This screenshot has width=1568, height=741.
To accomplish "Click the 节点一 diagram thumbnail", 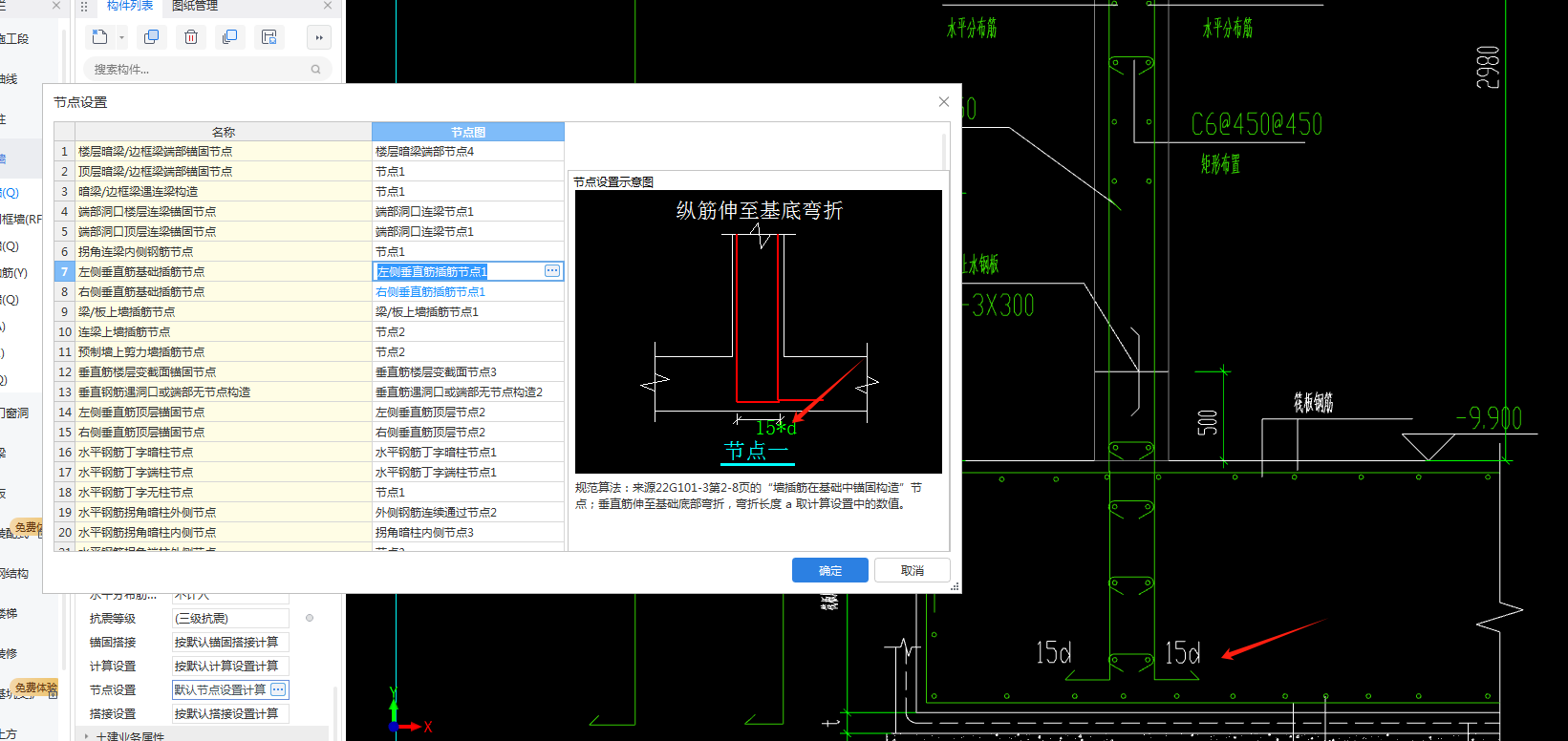I will [x=759, y=331].
